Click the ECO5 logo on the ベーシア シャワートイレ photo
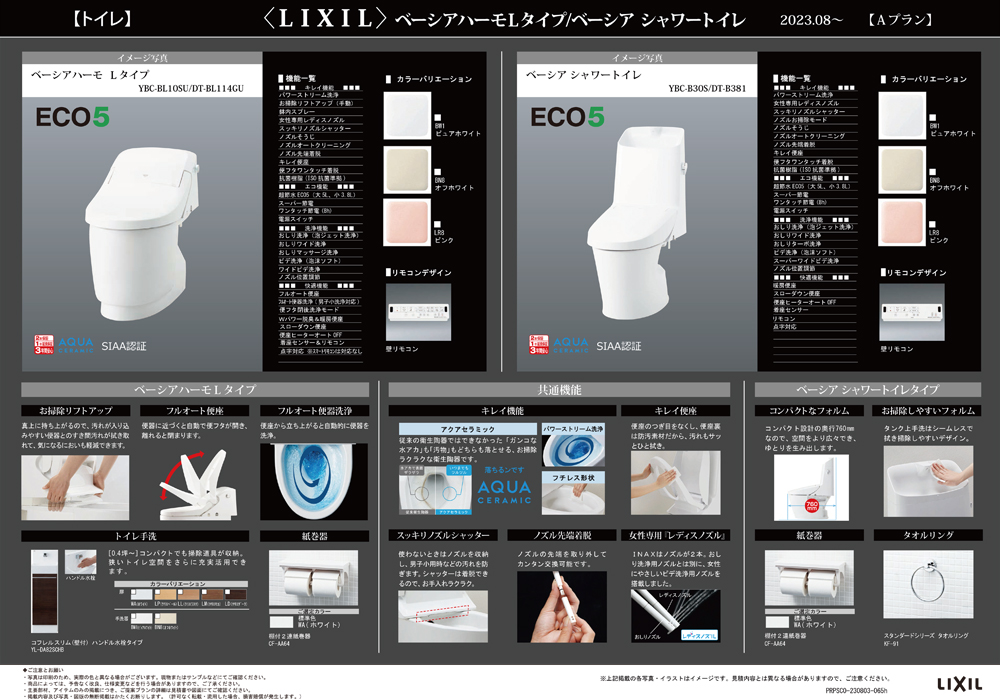Screen dimensions: 1000x699 click(568, 117)
